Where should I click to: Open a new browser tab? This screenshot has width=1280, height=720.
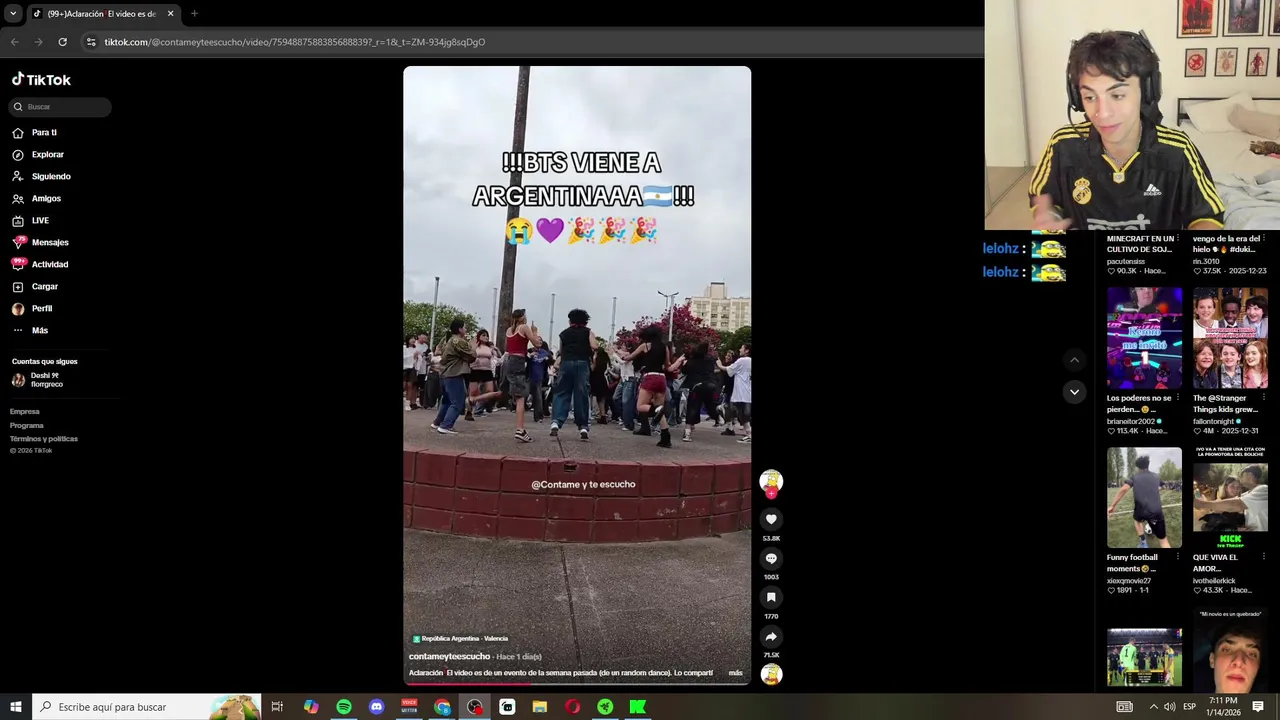[x=194, y=14]
